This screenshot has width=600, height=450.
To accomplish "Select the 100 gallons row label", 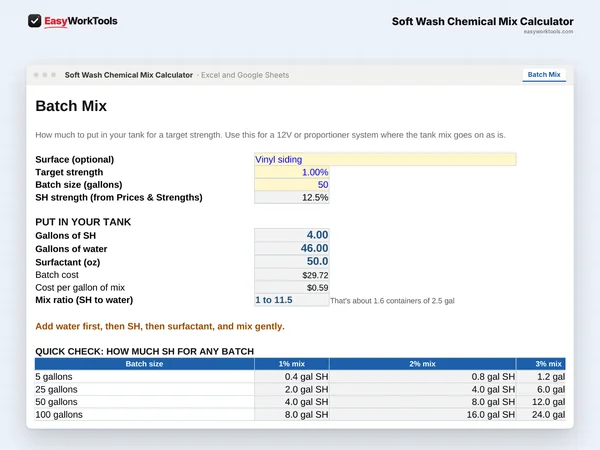I will click(59, 414).
